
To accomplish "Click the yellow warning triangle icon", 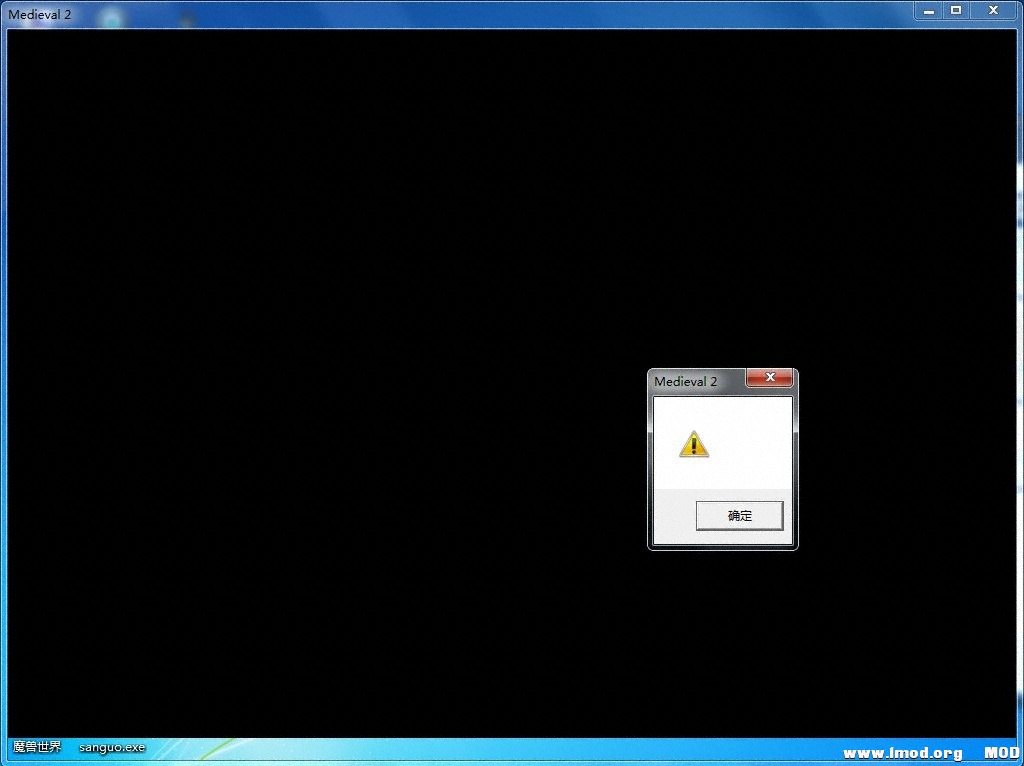I will (x=693, y=444).
